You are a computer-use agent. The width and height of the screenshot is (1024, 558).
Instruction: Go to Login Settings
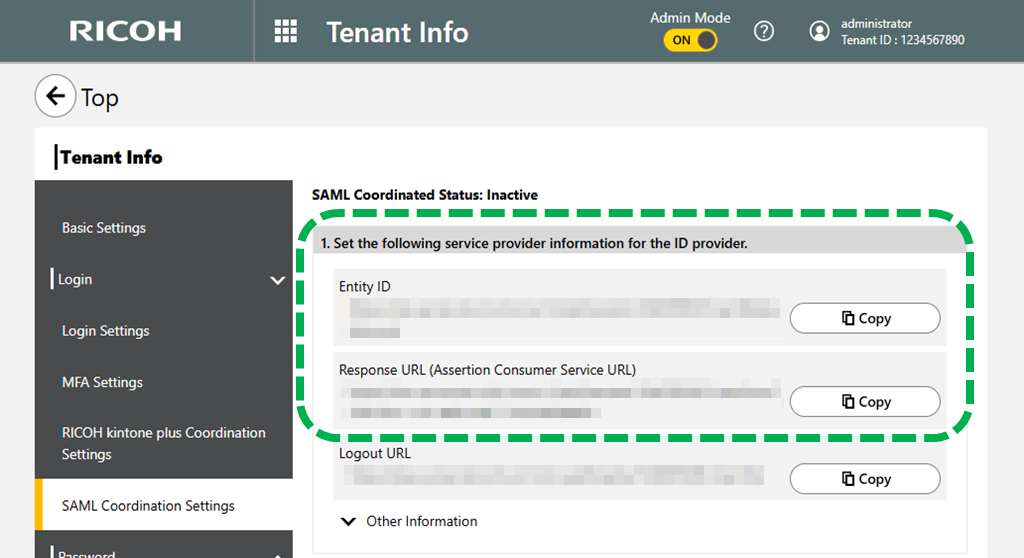105,331
